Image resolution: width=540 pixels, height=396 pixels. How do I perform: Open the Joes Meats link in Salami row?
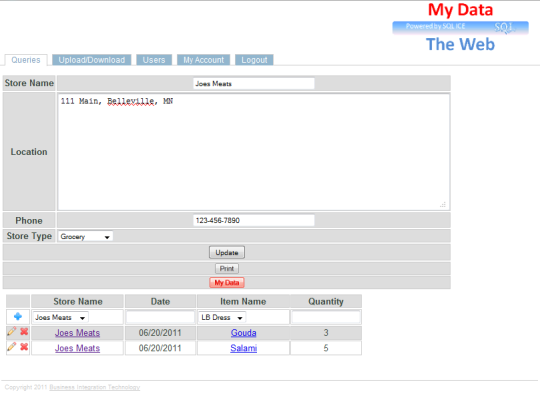point(77,348)
